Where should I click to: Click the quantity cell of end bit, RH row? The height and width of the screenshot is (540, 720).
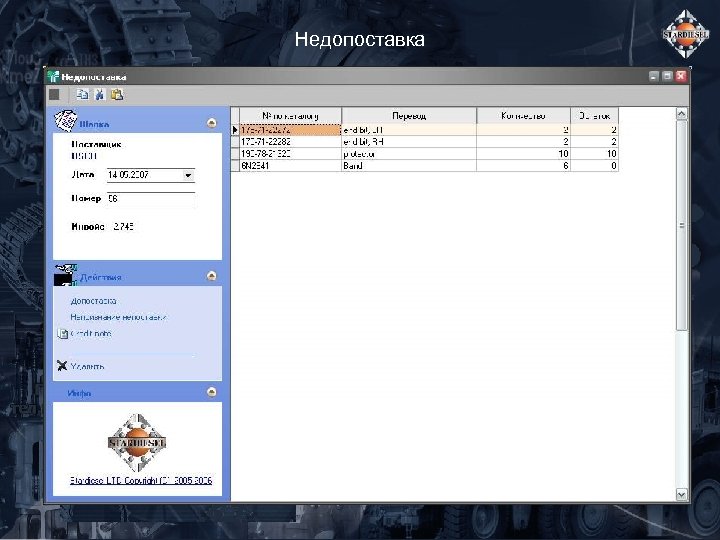tap(523, 142)
